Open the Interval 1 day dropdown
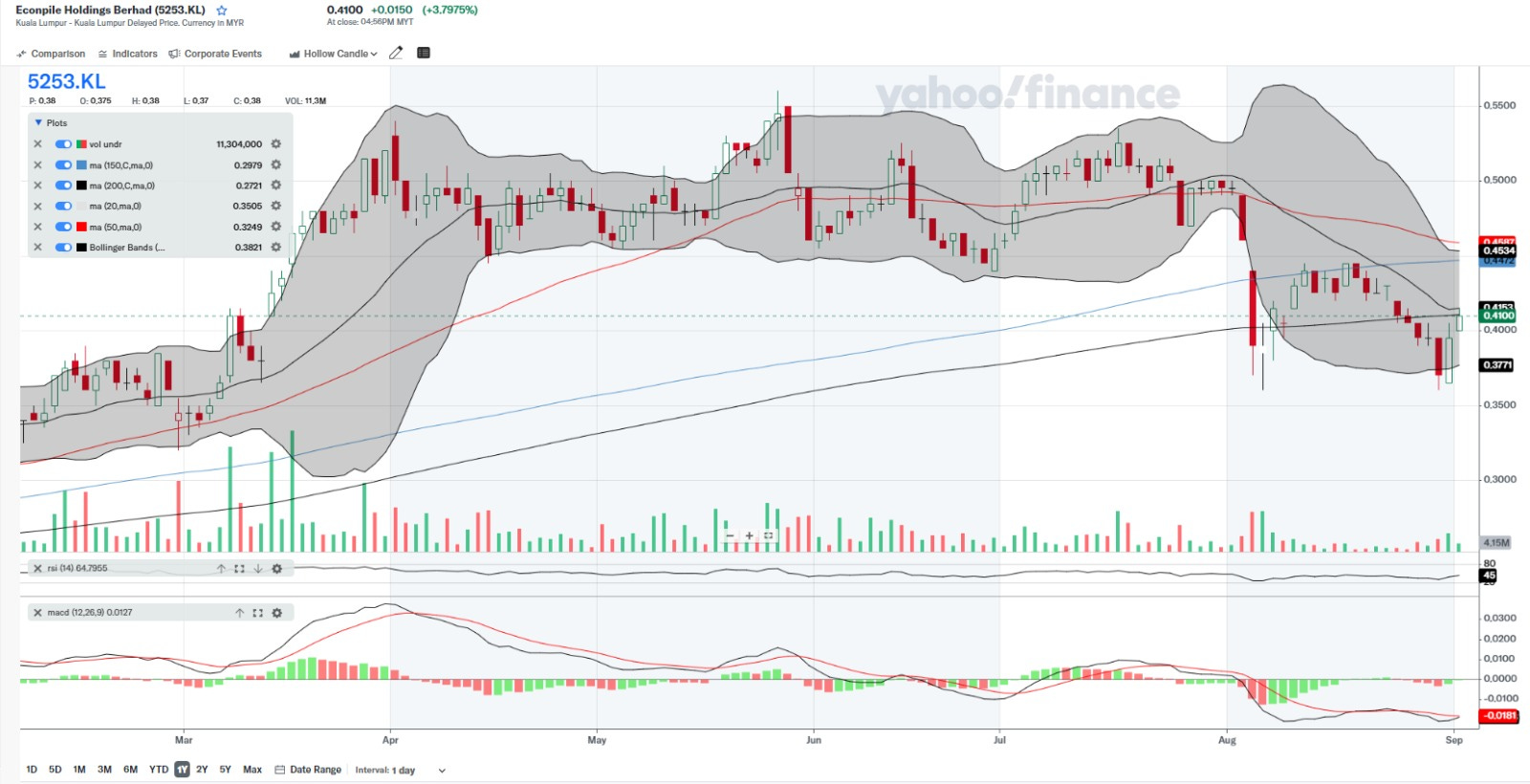Screen dimensions: 1530x784 tap(401, 771)
